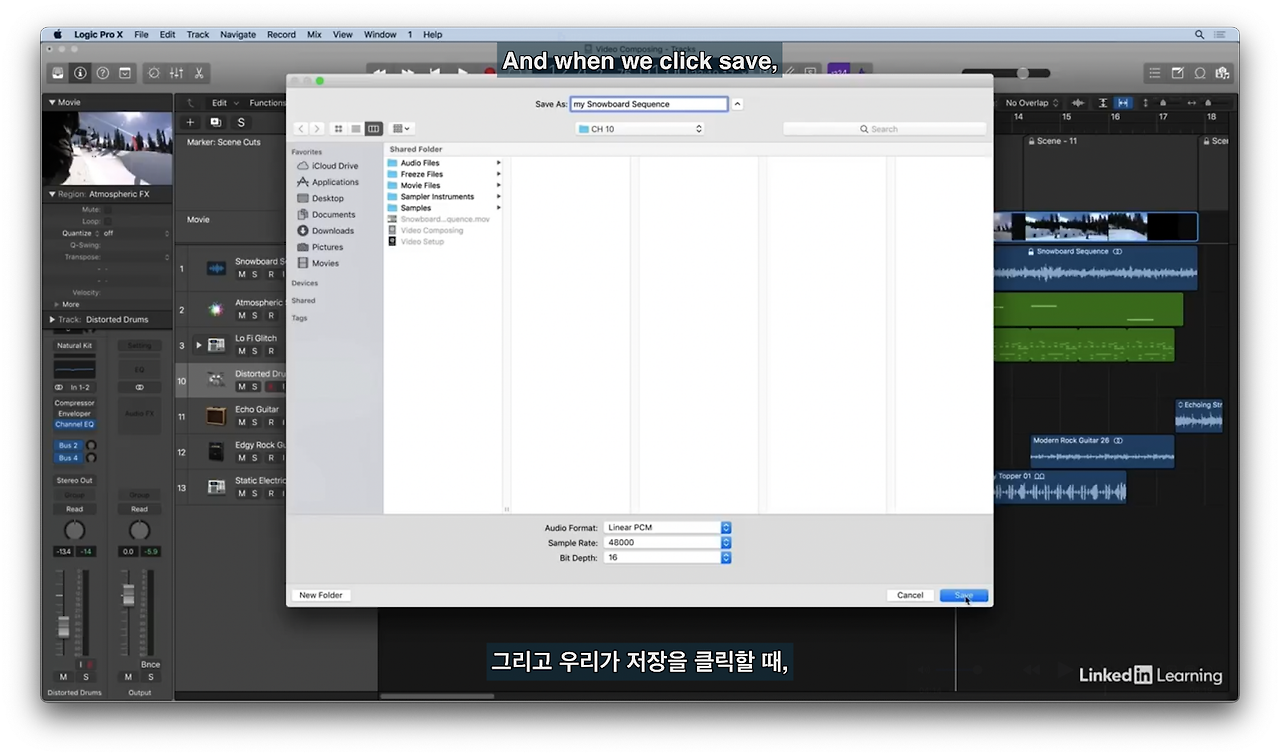The image size is (1280, 756).
Task: Open the Navigate menu
Action: pos(238,34)
